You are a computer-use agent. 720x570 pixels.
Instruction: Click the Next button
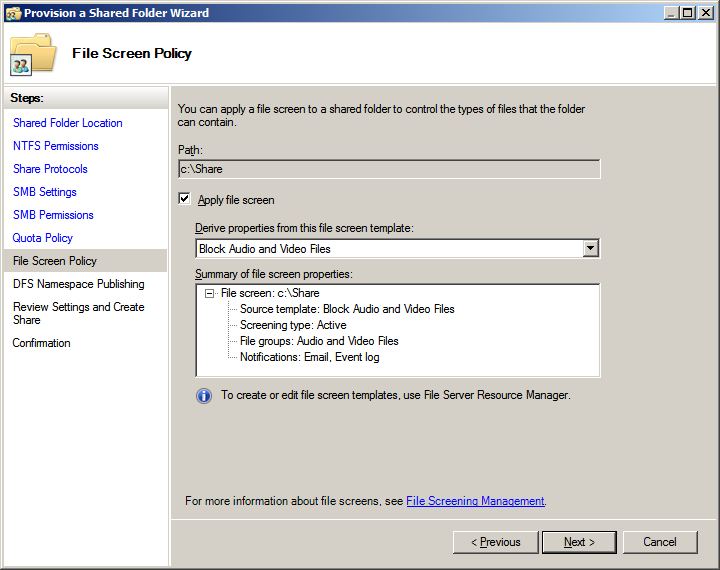579,542
